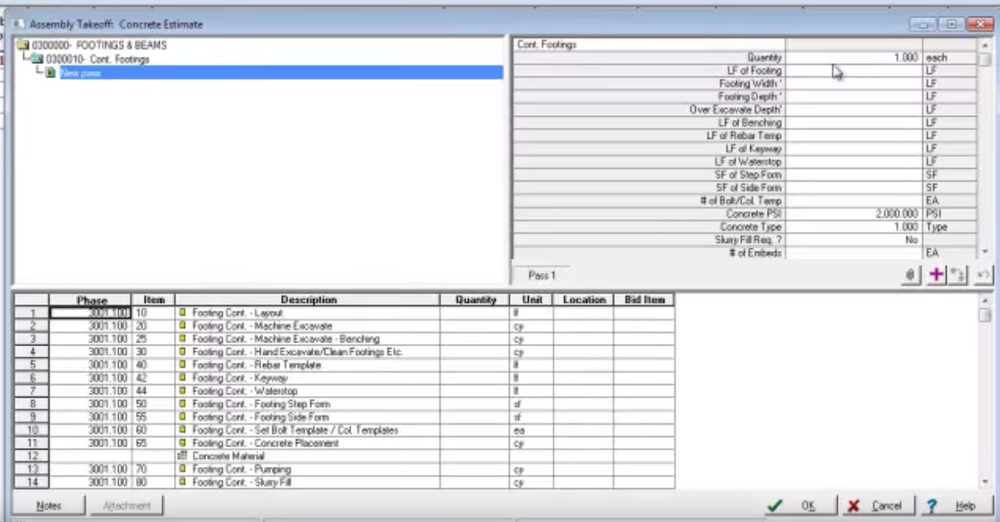This screenshot has width=1000, height=522.
Task: Click item icon for Footing Cont. - Pumping
Action: click(x=182, y=469)
